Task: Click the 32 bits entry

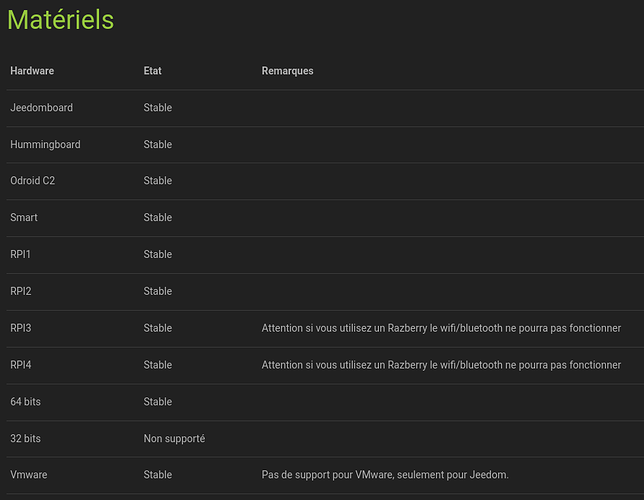Action: (x=25, y=439)
